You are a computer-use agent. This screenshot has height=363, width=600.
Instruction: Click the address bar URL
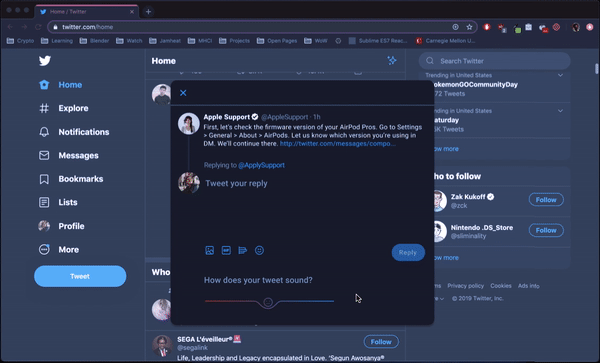(88, 27)
